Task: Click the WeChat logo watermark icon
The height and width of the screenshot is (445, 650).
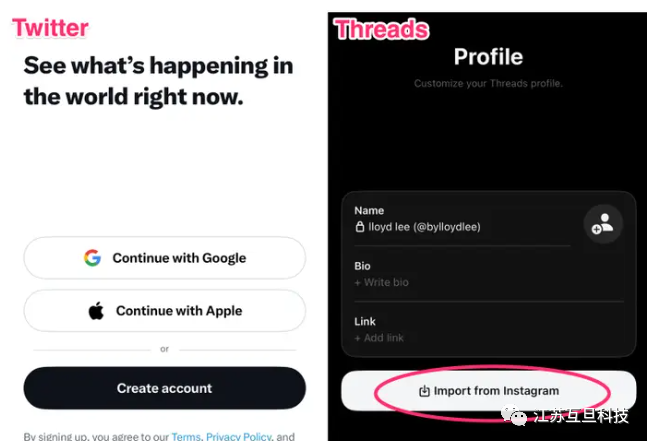Action: pyautogui.click(x=514, y=415)
